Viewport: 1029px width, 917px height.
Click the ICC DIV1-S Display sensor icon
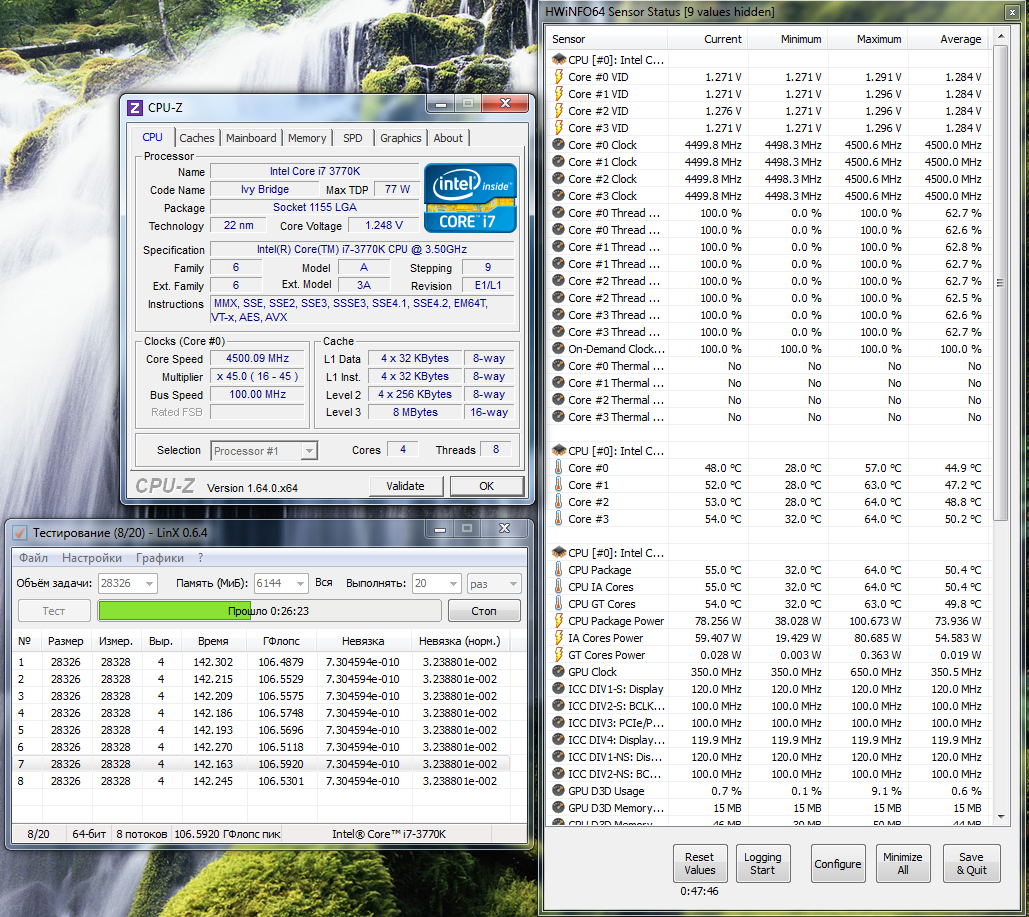pyautogui.click(x=558, y=689)
